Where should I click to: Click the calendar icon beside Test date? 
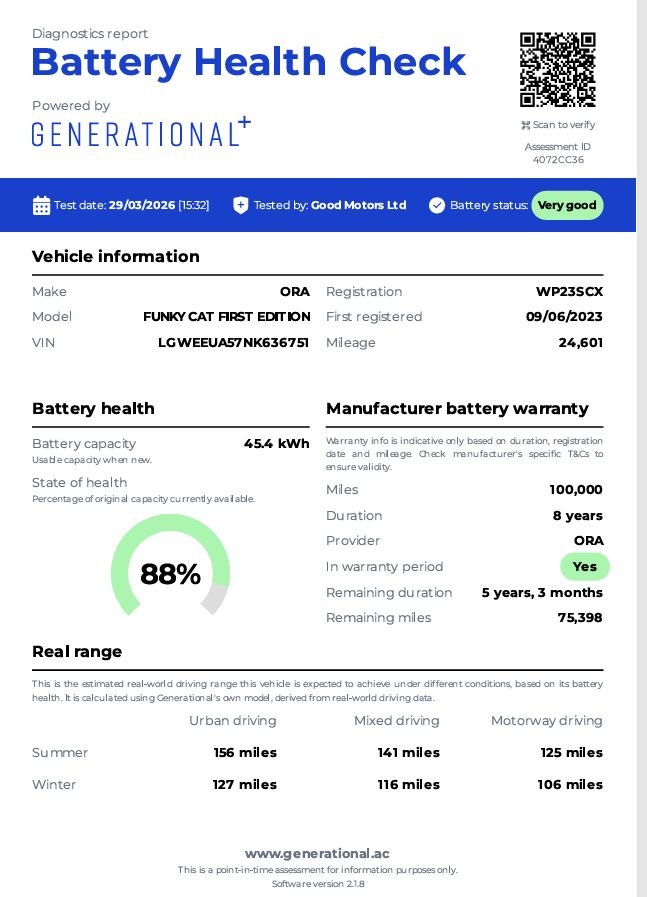[x=41, y=205]
